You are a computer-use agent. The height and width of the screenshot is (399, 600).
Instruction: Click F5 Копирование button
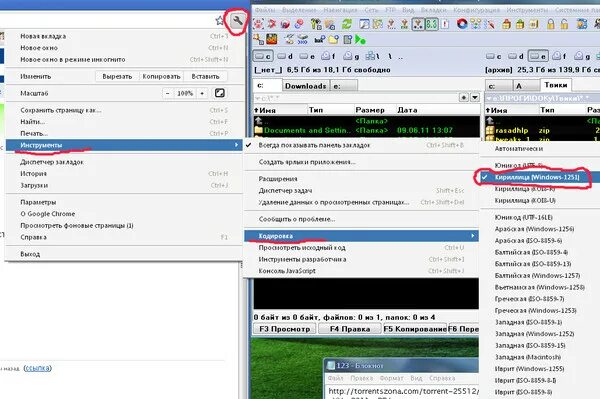pyautogui.click(x=415, y=329)
